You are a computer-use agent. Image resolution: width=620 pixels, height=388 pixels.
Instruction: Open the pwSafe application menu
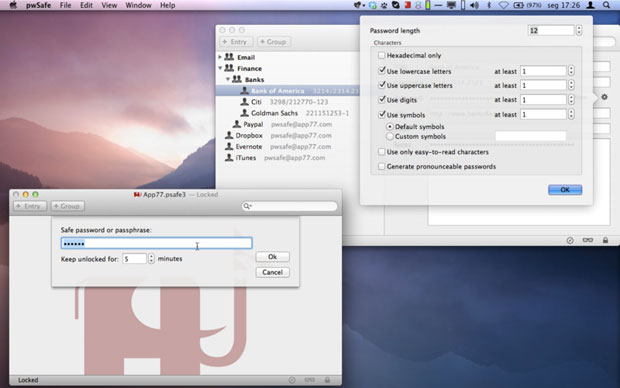pyautogui.click(x=38, y=5)
